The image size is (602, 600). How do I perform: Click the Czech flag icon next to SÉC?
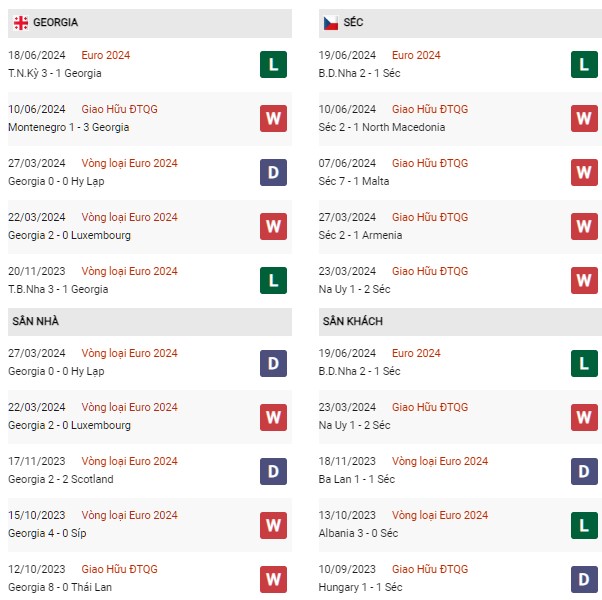[330, 22]
